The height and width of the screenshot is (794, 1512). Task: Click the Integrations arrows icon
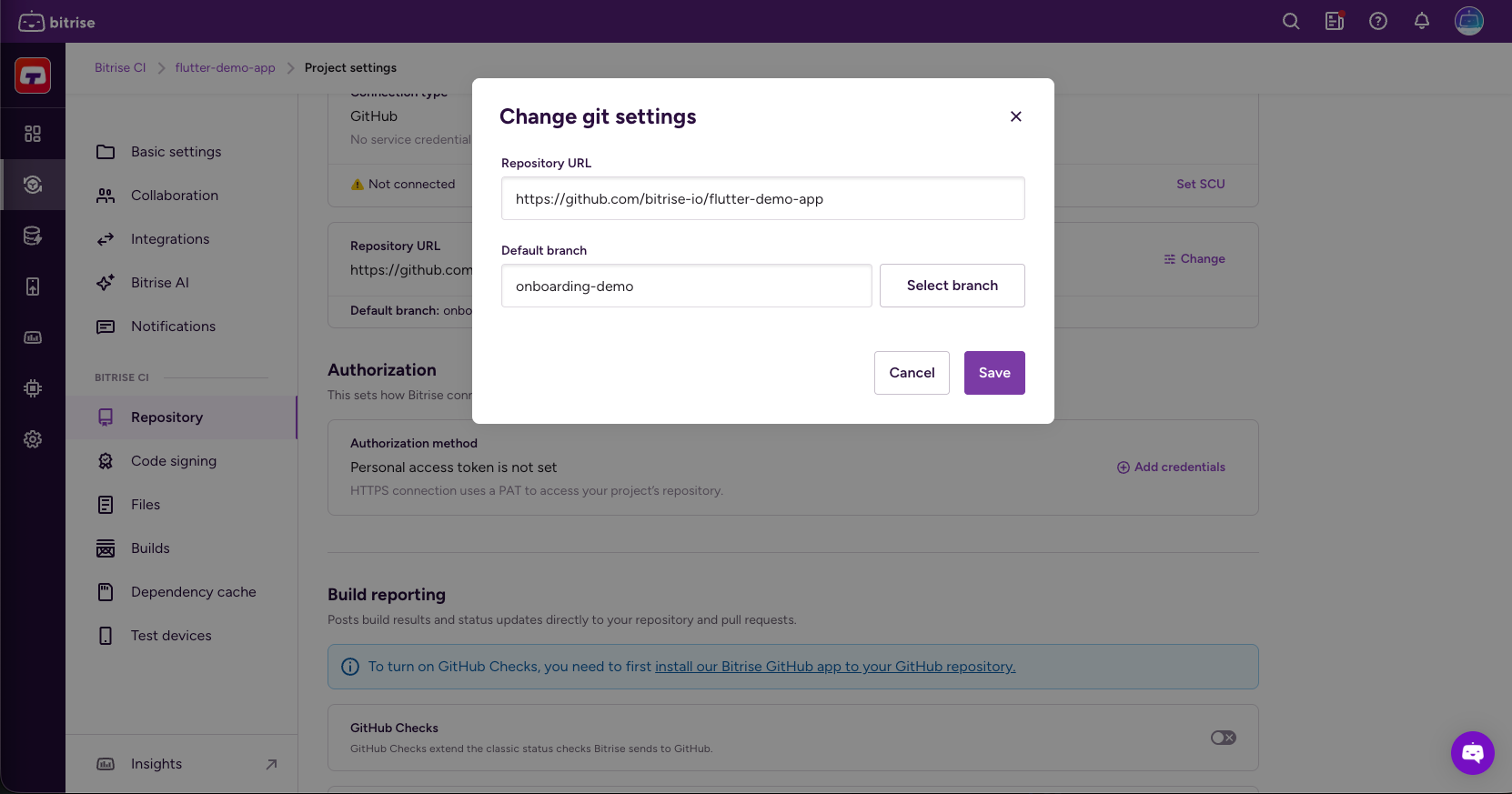tap(106, 239)
